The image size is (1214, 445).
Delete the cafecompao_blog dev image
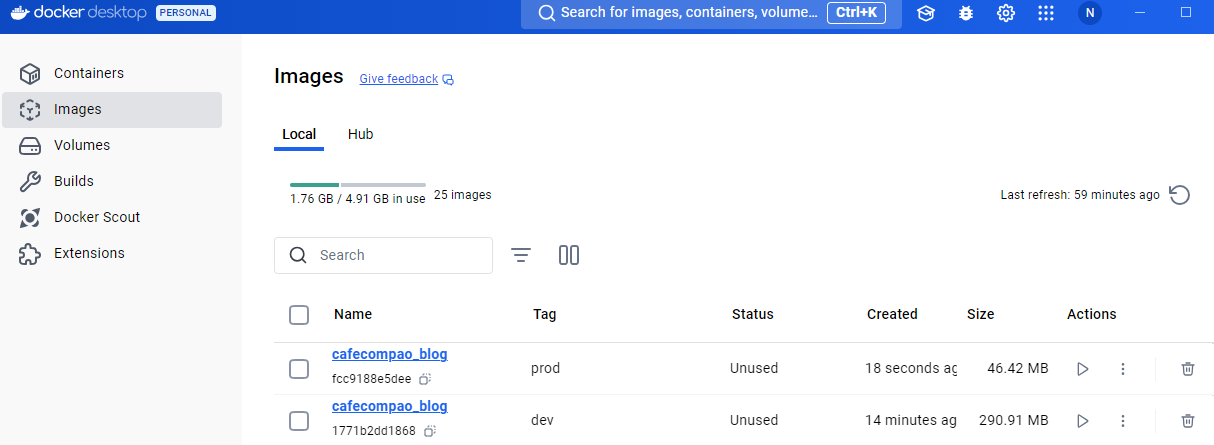(1188, 421)
